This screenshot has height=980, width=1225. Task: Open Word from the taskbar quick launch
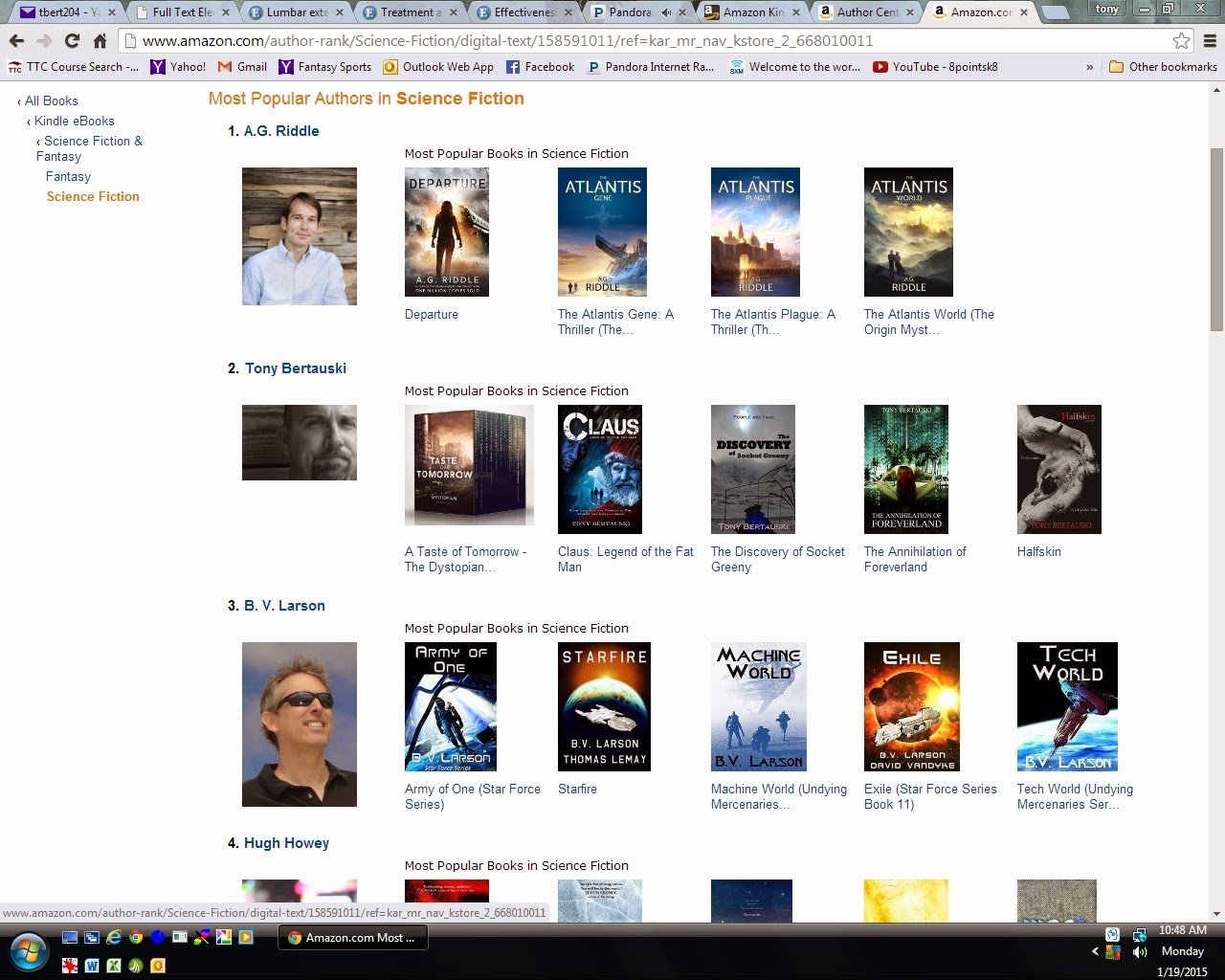[92, 966]
